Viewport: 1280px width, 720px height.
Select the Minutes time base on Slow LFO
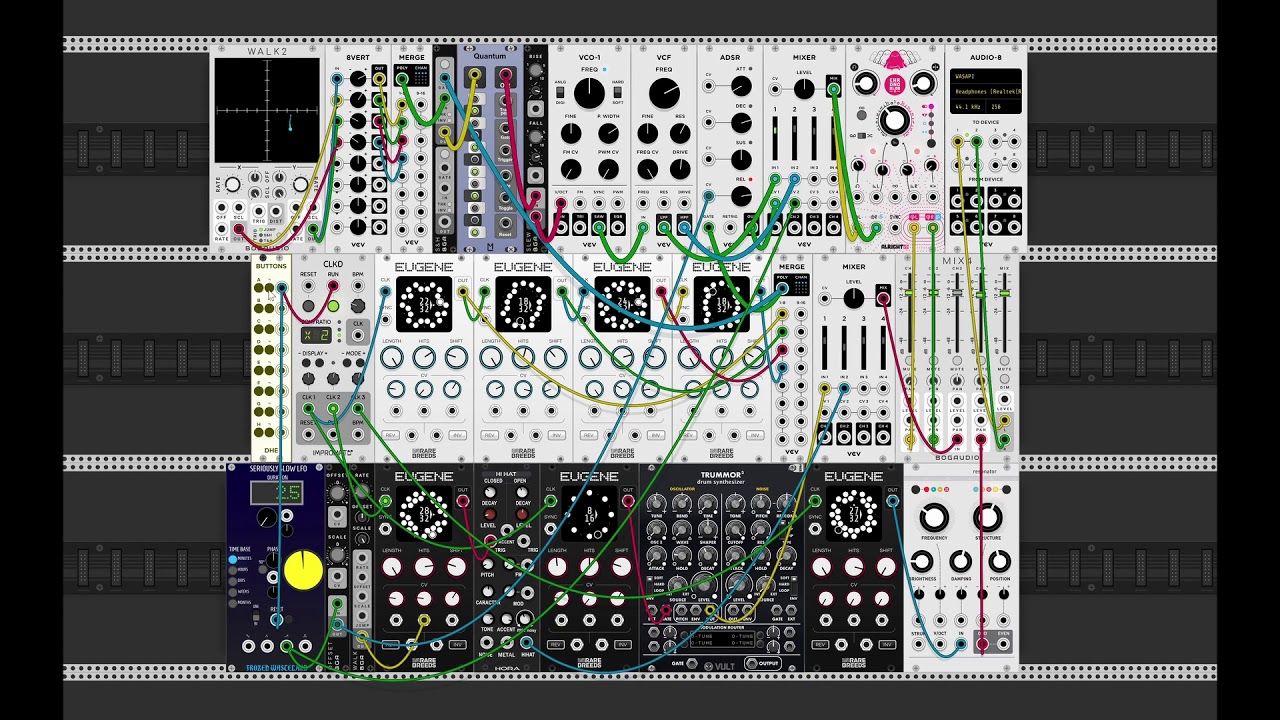coord(234,559)
